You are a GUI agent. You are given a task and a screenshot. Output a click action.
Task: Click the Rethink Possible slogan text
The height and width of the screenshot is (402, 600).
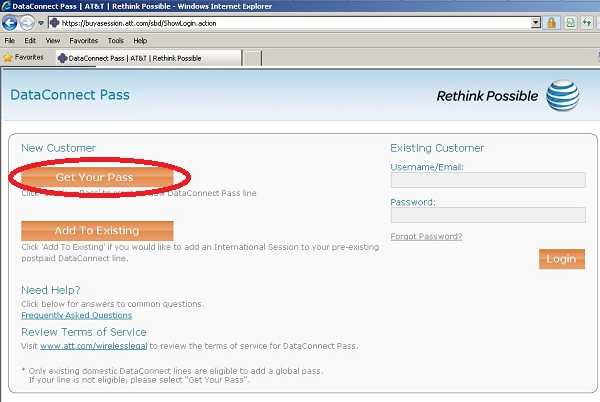[487, 96]
